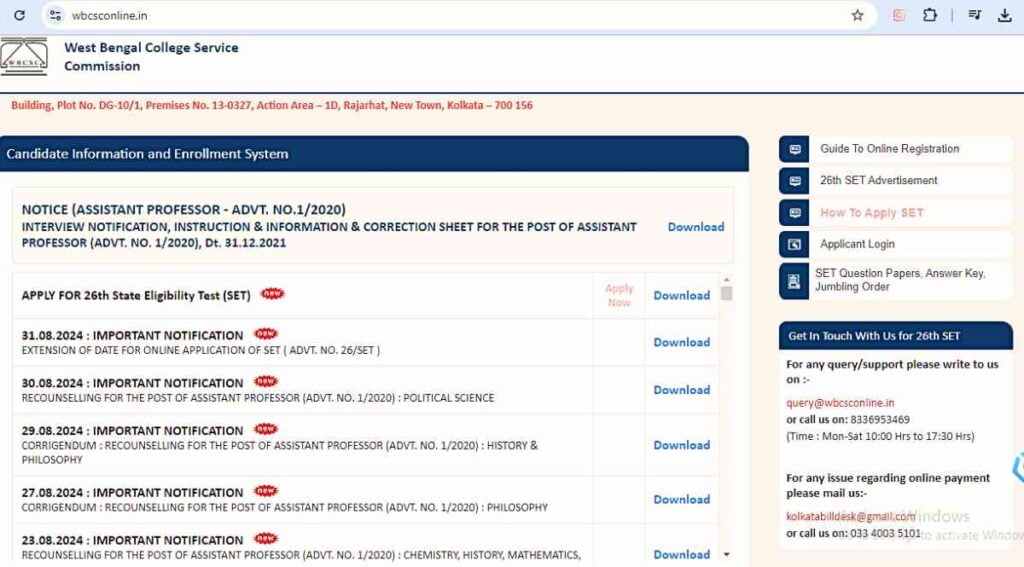
Task: Click the notification list scroll down arrow
Action: 726,555
